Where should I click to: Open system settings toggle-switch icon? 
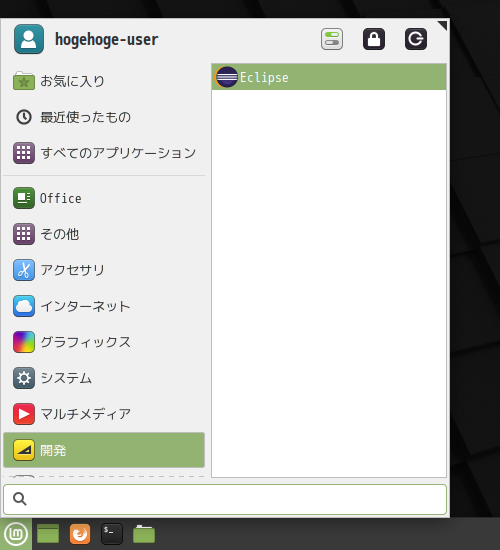pyautogui.click(x=332, y=39)
